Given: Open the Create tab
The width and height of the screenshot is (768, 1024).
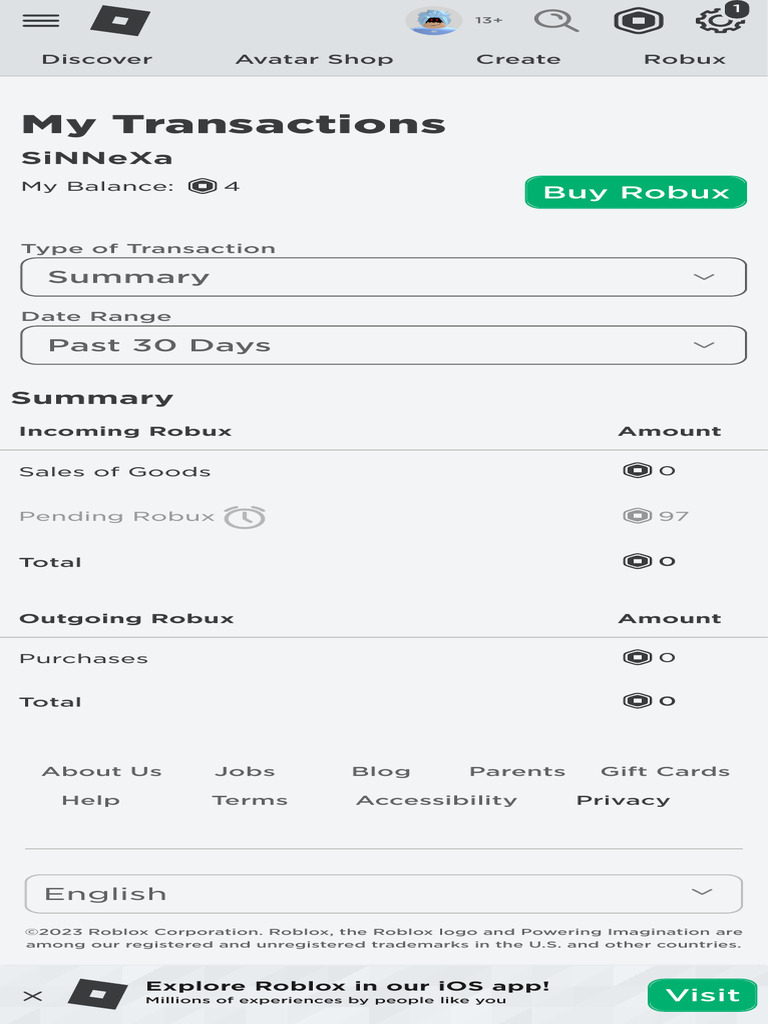Looking at the screenshot, I should tap(518, 59).
